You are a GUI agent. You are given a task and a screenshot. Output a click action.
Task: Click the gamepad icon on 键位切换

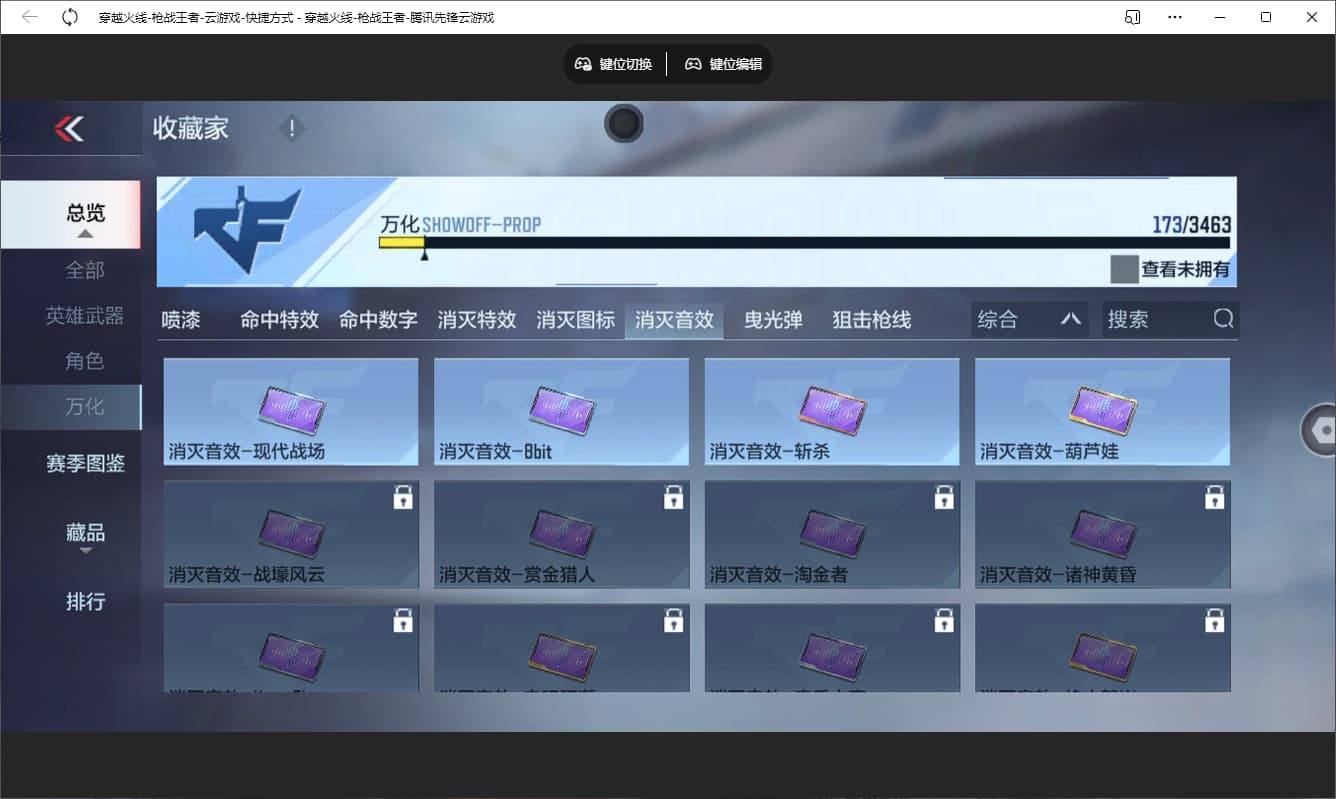coord(583,63)
